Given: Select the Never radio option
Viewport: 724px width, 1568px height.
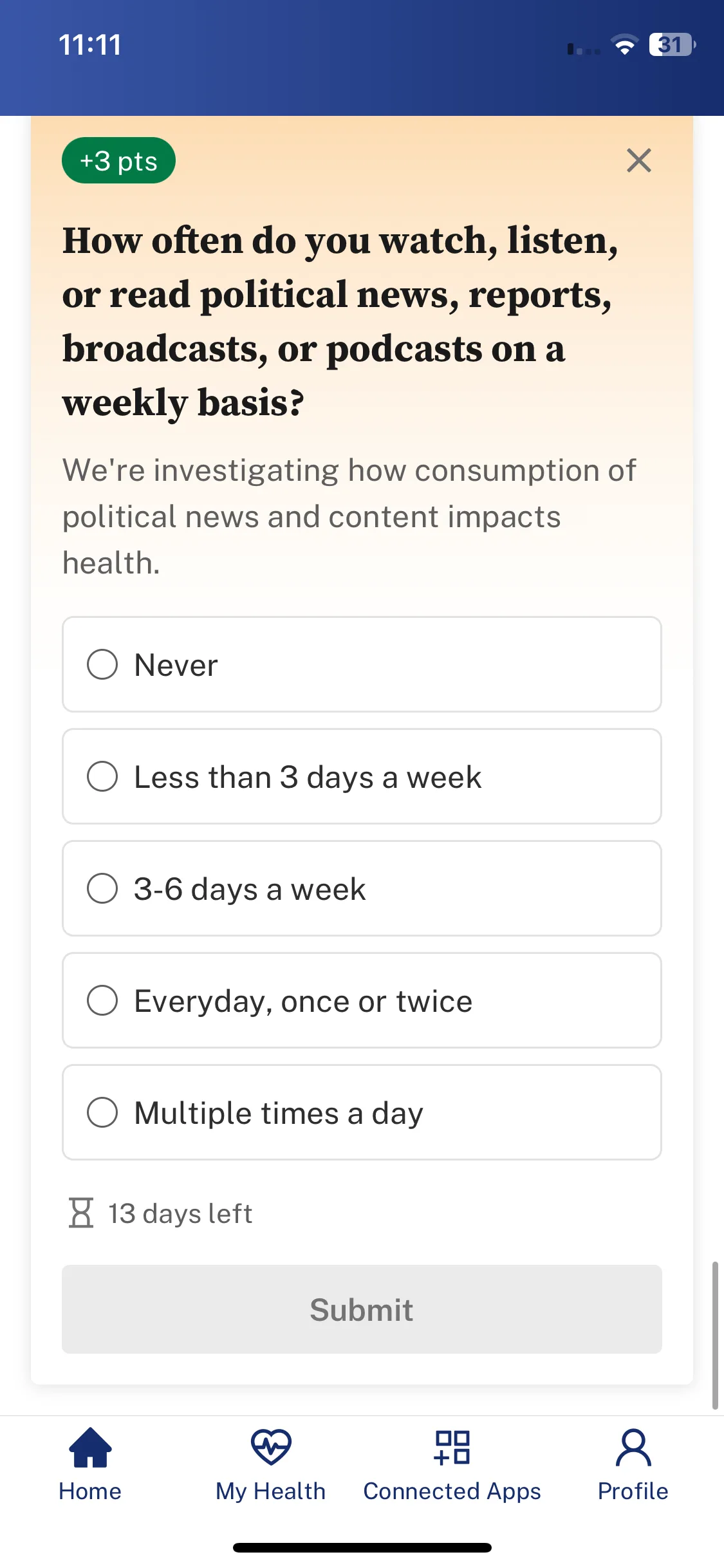Looking at the screenshot, I should (362, 664).
